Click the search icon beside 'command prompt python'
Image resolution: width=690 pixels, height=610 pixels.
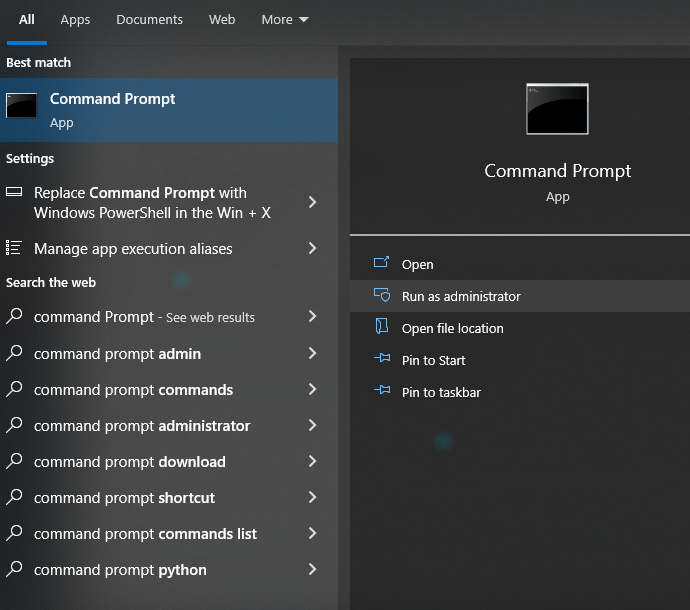(15, 569)
